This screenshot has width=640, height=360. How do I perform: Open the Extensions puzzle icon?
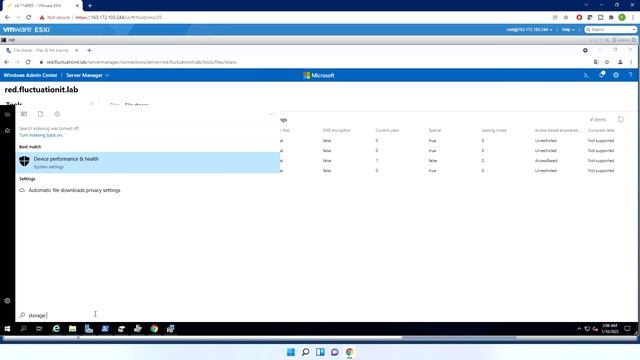click(611, 18)
